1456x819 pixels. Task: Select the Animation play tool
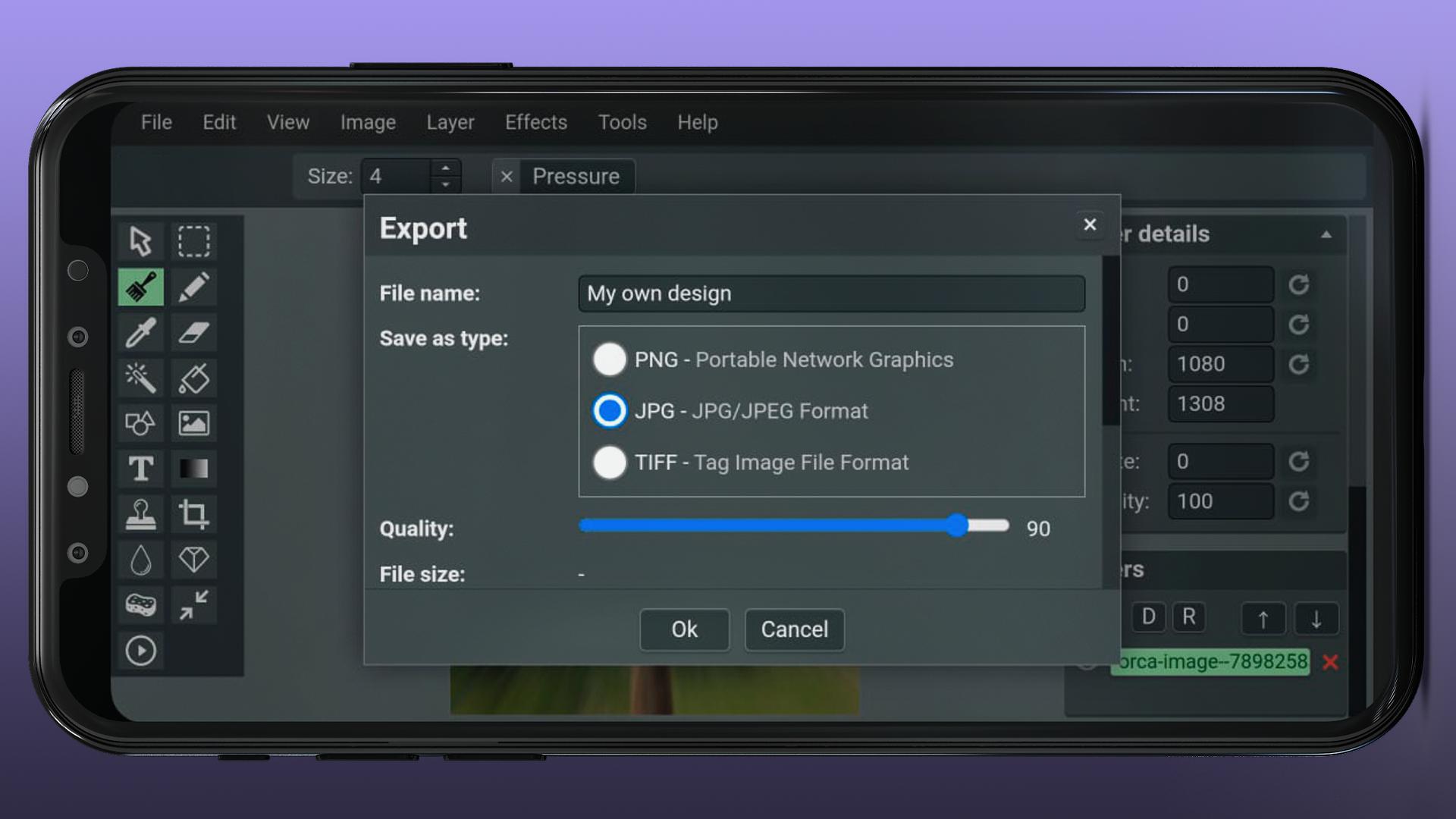coord(141,651)
